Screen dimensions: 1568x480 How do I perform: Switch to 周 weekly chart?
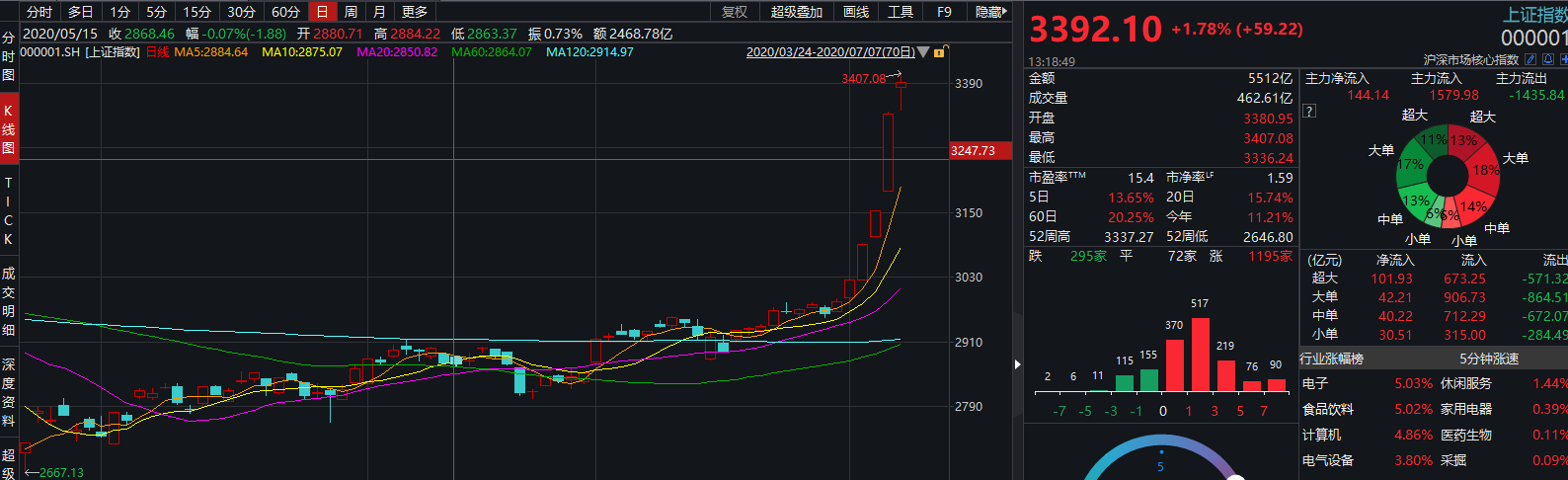(351, 12)
